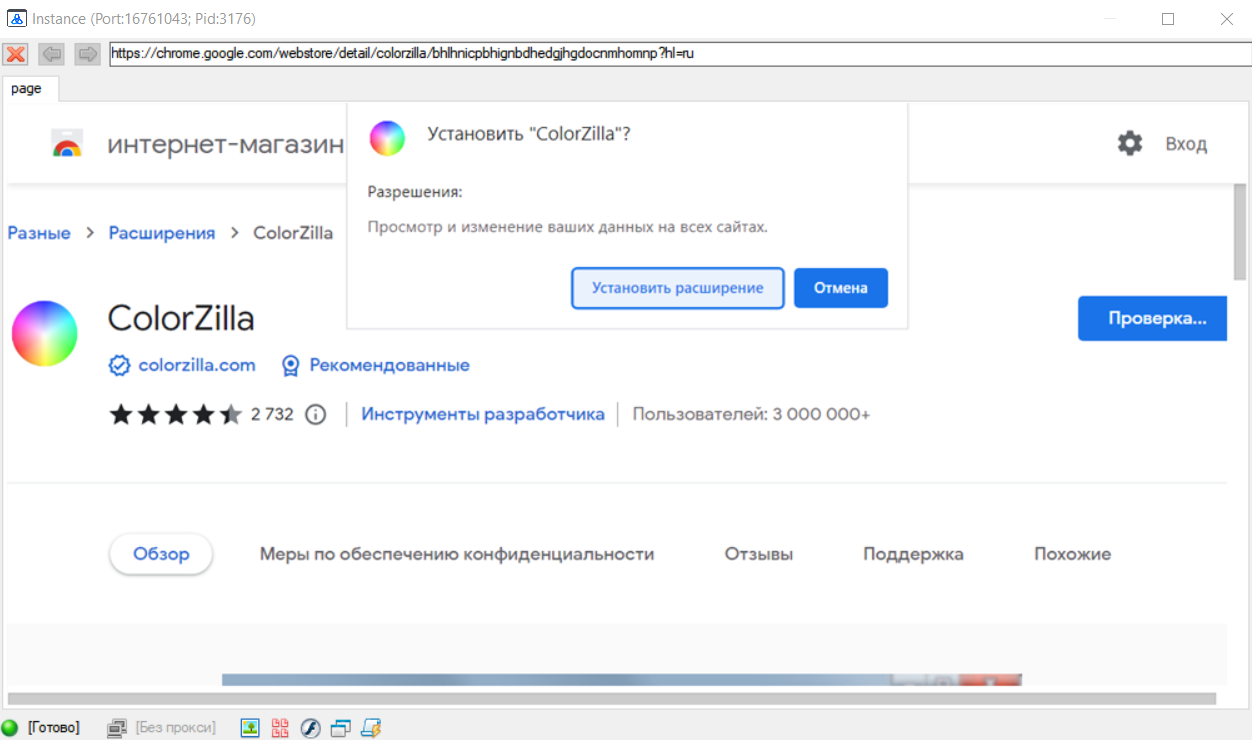Image resolution: width=1252 pixels, height=740 pixels.
Task: Click the 2 732 ratings count
Action: (x=272, y=414)
